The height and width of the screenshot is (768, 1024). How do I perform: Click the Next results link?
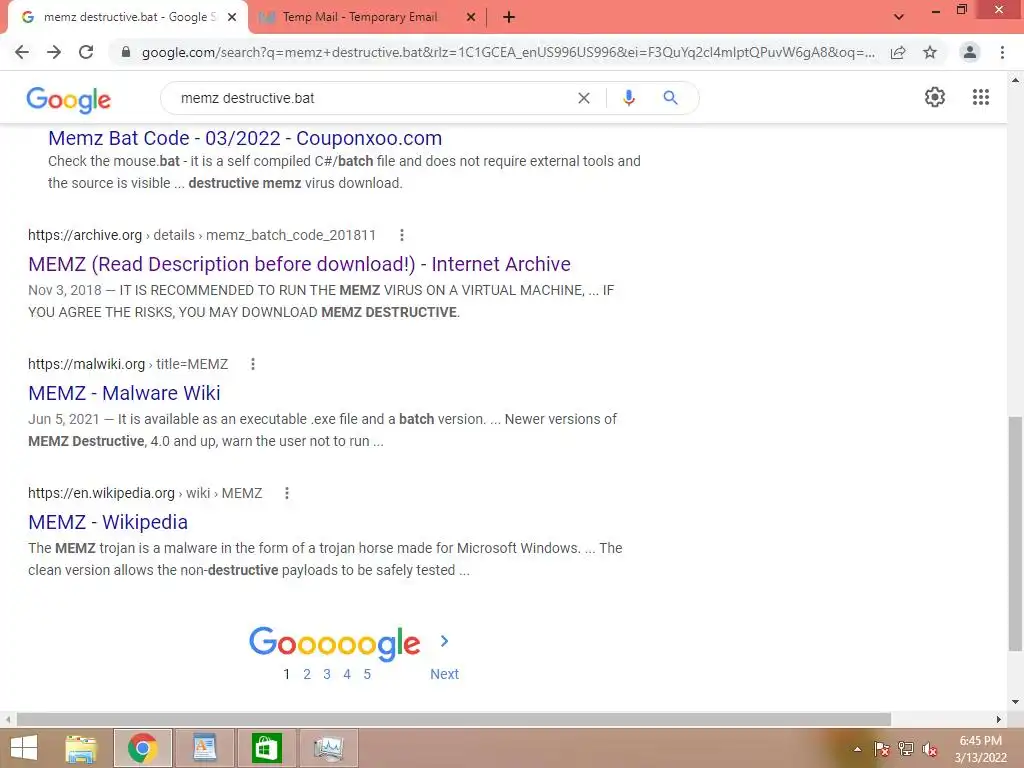[444, 674]
